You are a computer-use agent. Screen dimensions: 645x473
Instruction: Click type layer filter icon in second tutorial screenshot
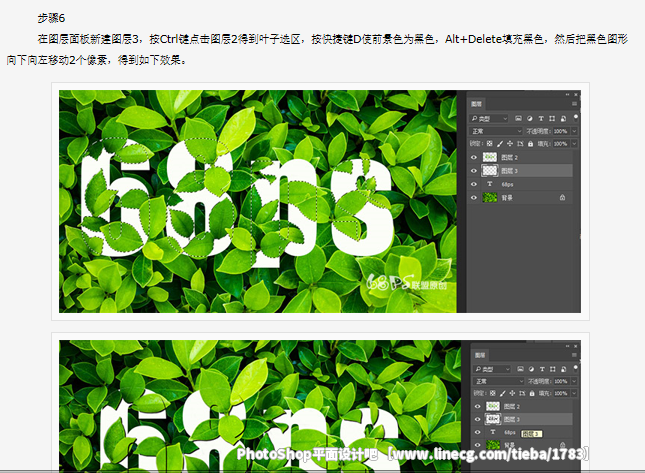pos(542,369)
